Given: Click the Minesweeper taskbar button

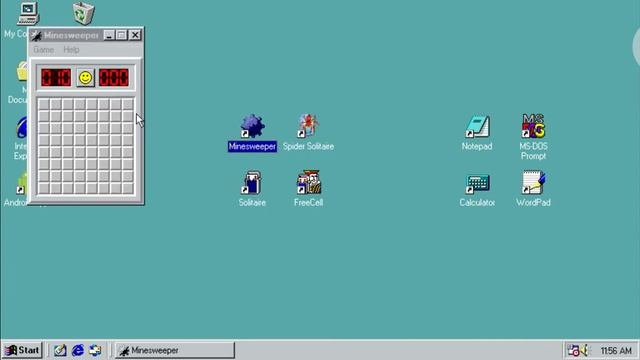Looking at the screenshot, I should pyautogui.click(x=175, y=350).
